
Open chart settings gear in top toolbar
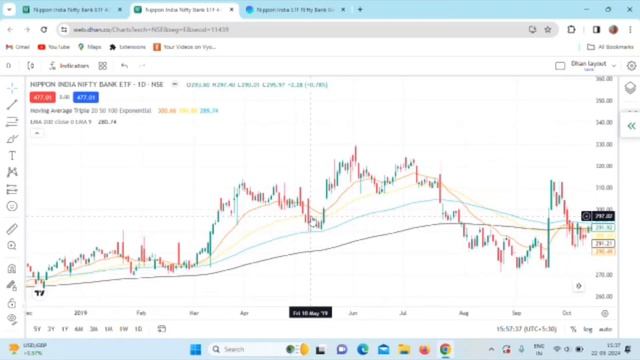tap(631, 66)
